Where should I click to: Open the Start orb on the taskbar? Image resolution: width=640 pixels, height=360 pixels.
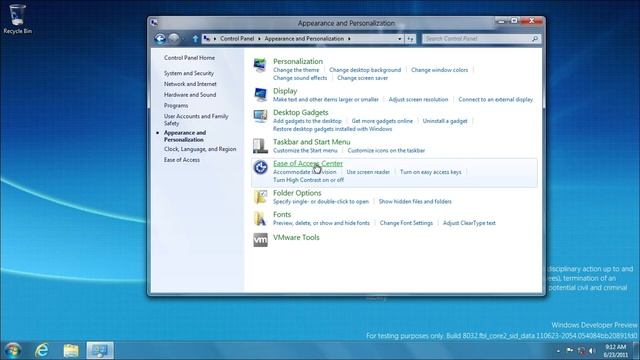pyautogui.click(x=13, y=350)
